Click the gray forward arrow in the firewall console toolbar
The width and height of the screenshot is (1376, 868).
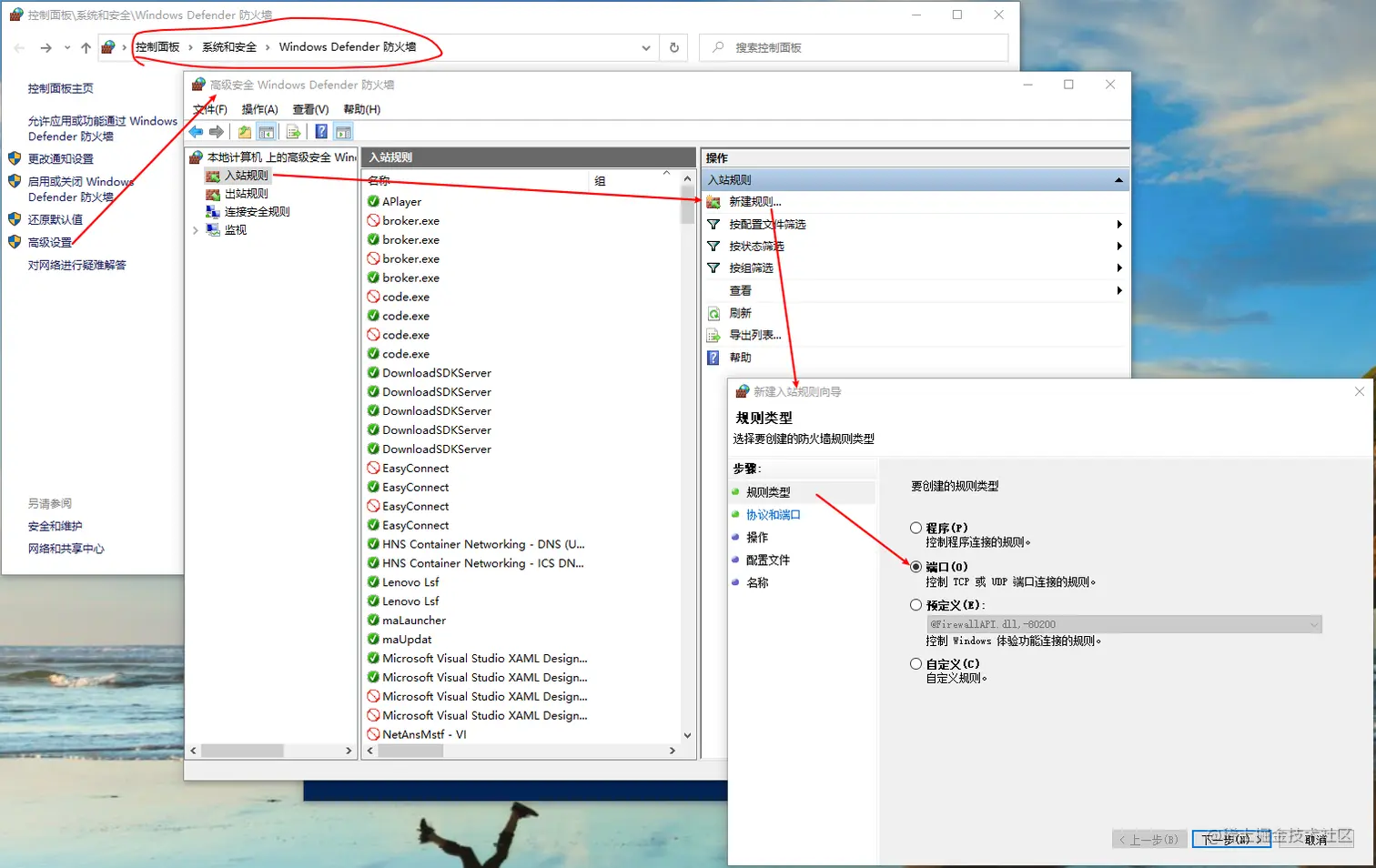tap(217, 132)
